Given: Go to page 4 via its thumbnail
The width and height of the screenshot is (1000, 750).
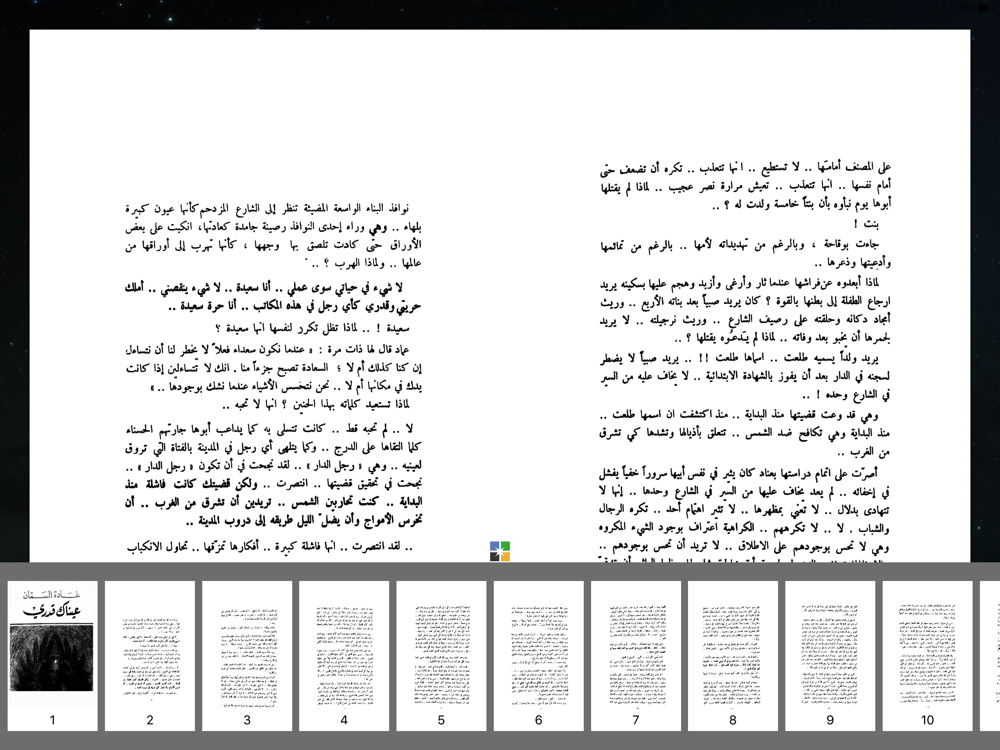Looking at the screenshot, I should pyautogui.click(x=344, y=656).
